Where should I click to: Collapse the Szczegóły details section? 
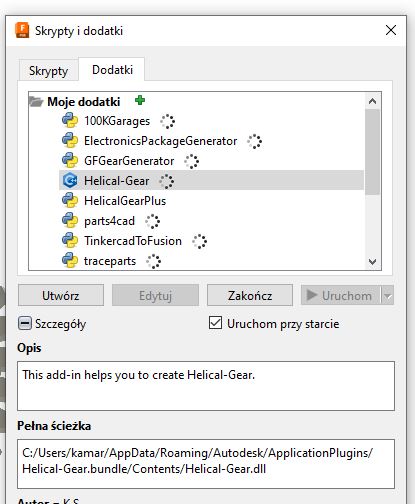pyautogui.click(x=25, y=323)
